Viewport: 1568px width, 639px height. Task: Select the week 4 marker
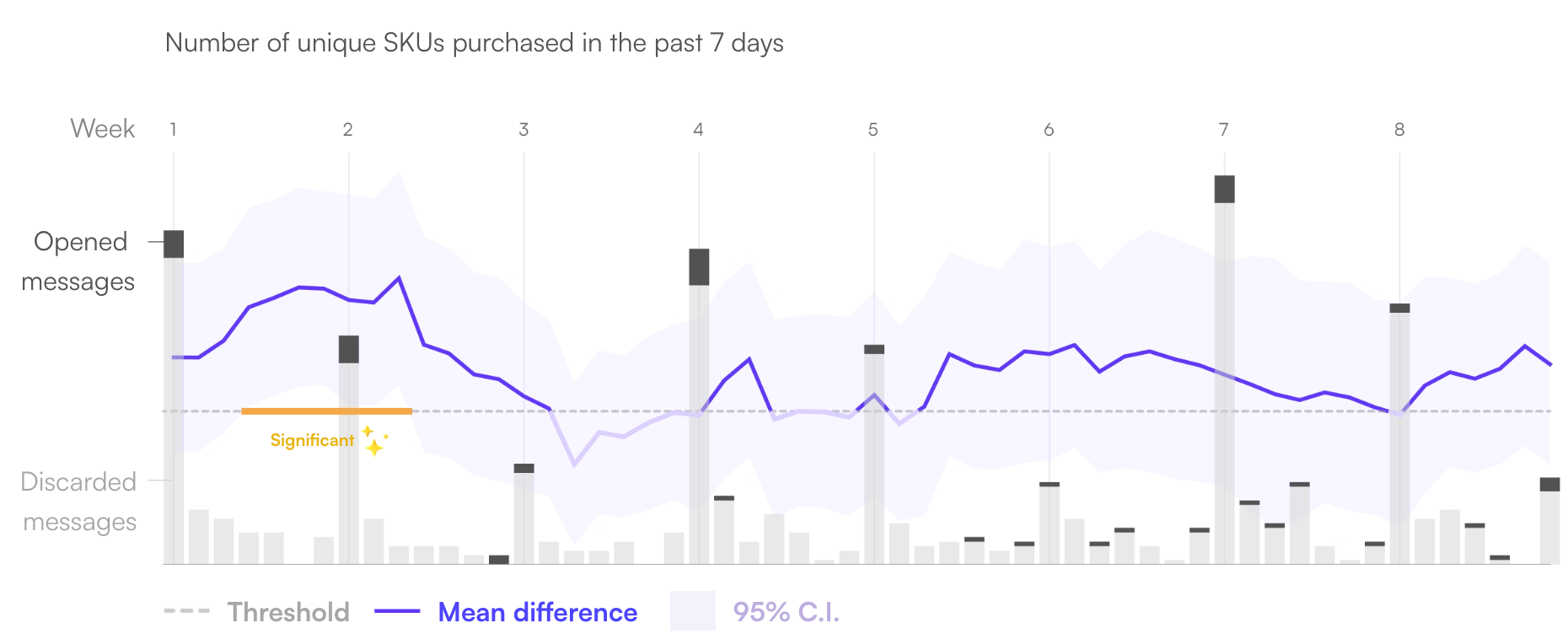698,130
